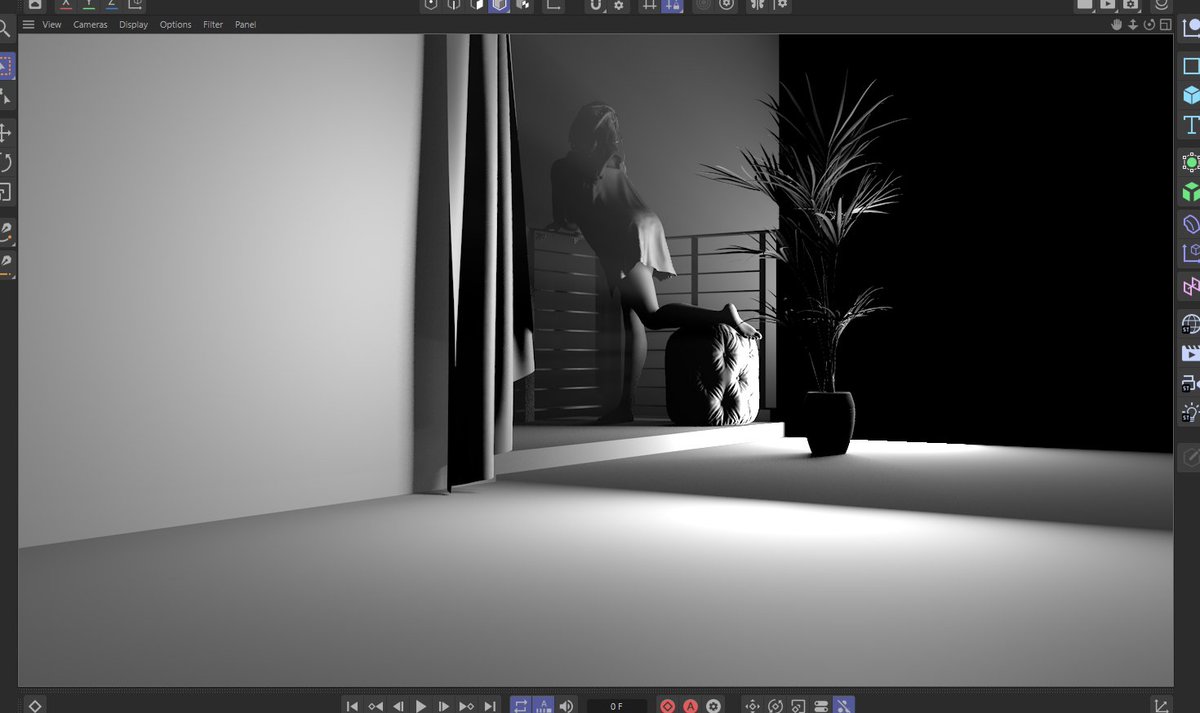The width and height of the screenshot is (1200, 713).
Task: Open the viewport hamburger menu
Action: pyautogui.click(x=28, y=24)
